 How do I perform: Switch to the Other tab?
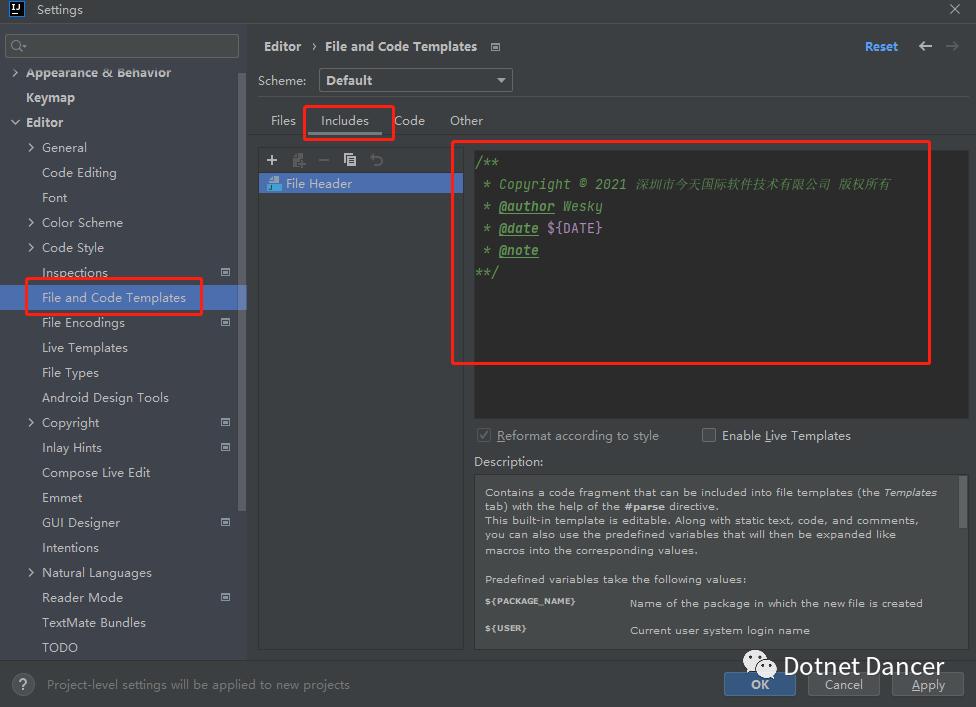tap(466, 121)
